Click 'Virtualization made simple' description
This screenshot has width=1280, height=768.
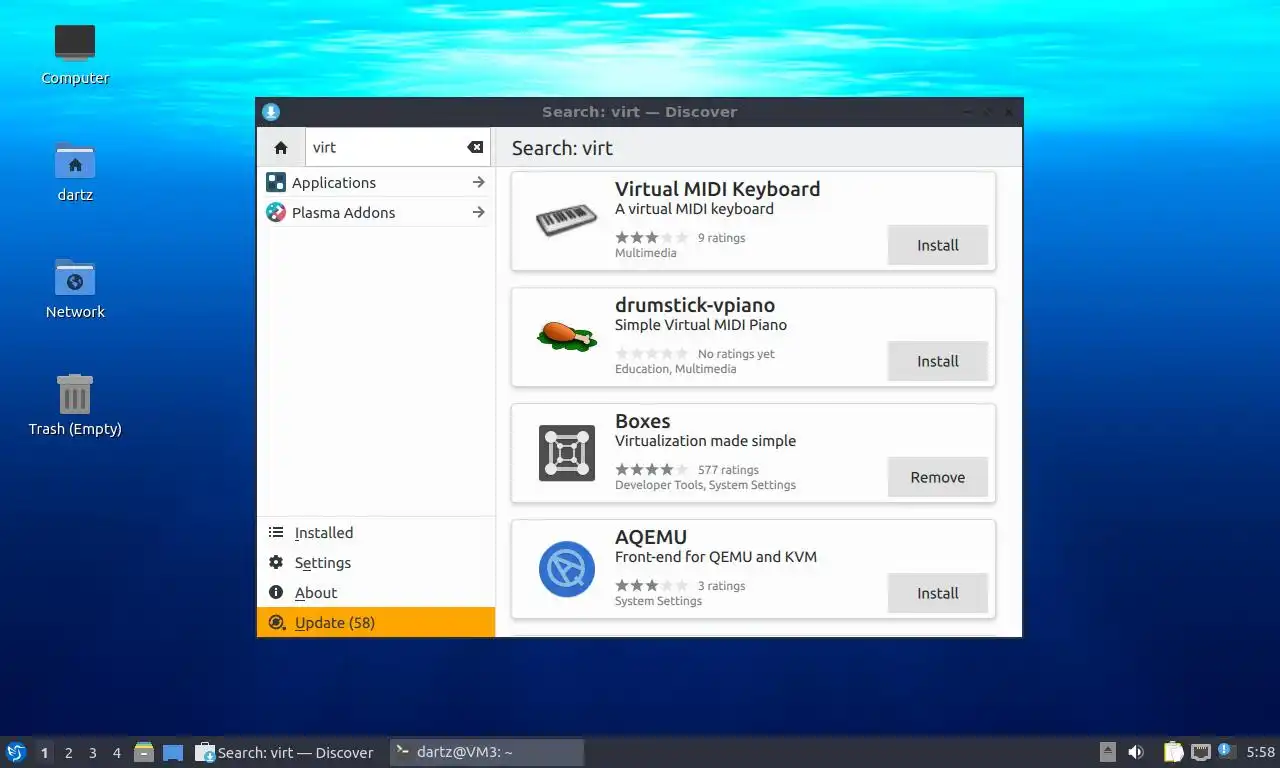[706, 441]
